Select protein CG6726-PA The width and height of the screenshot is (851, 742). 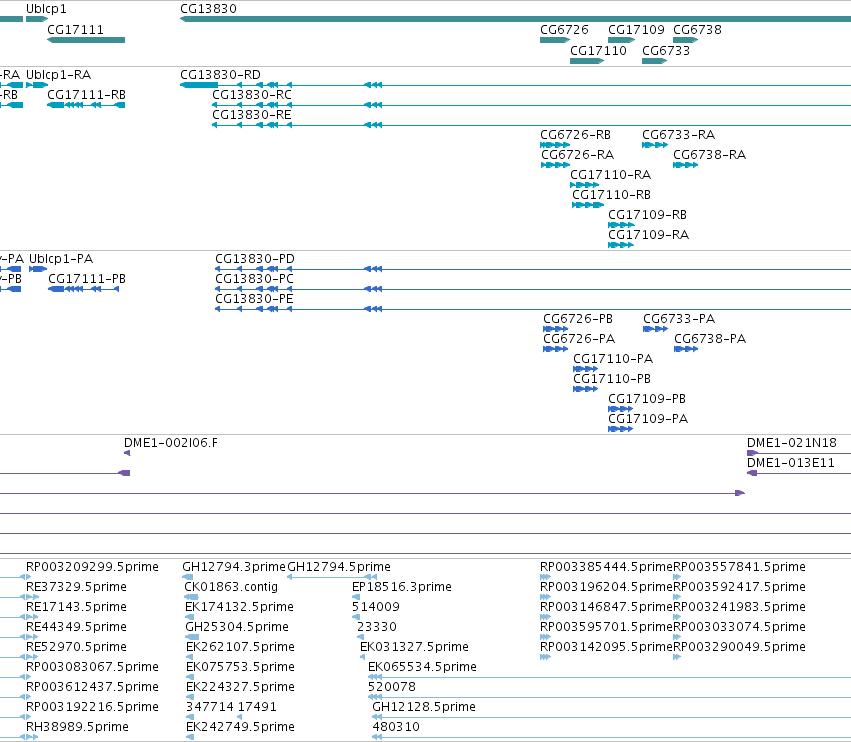556,349
